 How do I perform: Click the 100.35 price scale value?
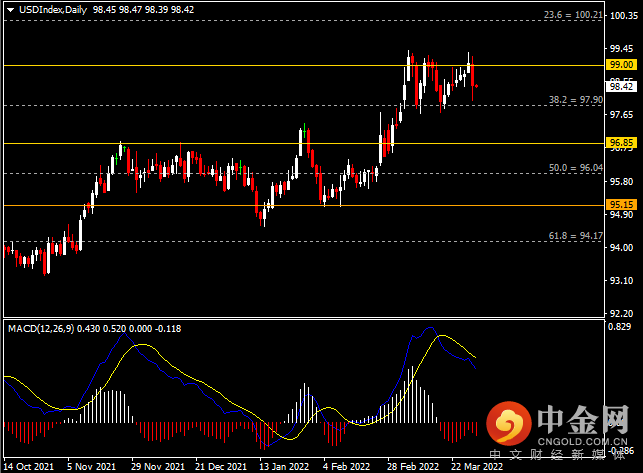point(624,16)
